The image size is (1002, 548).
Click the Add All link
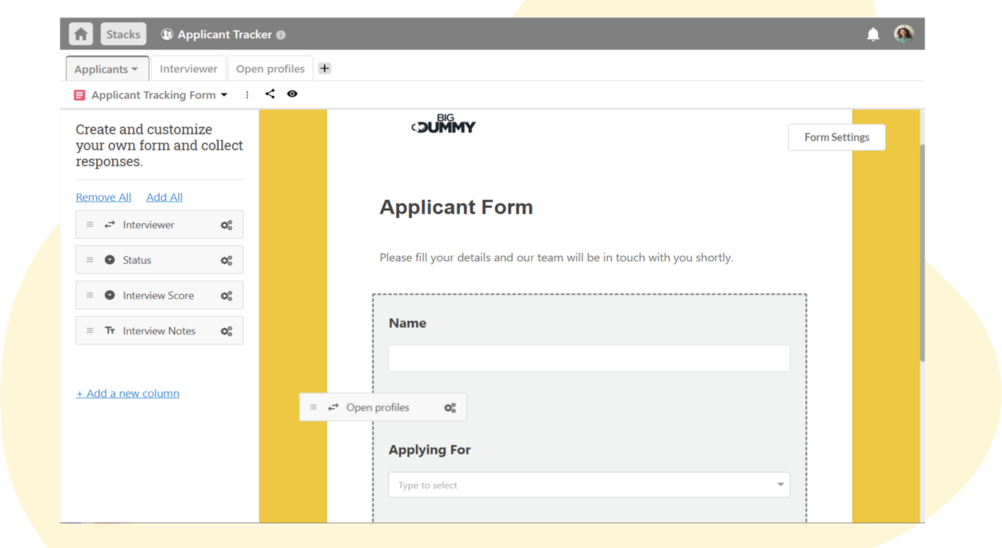164,197
